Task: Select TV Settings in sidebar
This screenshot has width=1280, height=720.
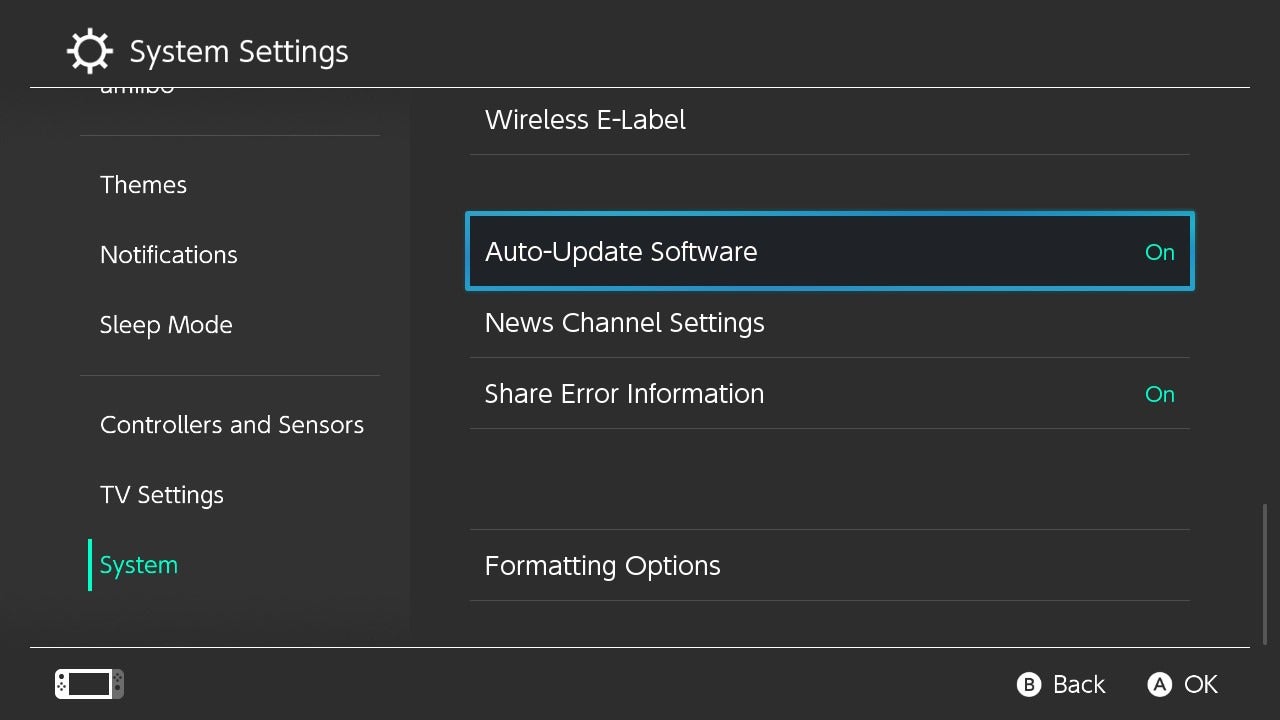Action: [x=162, y=495]
